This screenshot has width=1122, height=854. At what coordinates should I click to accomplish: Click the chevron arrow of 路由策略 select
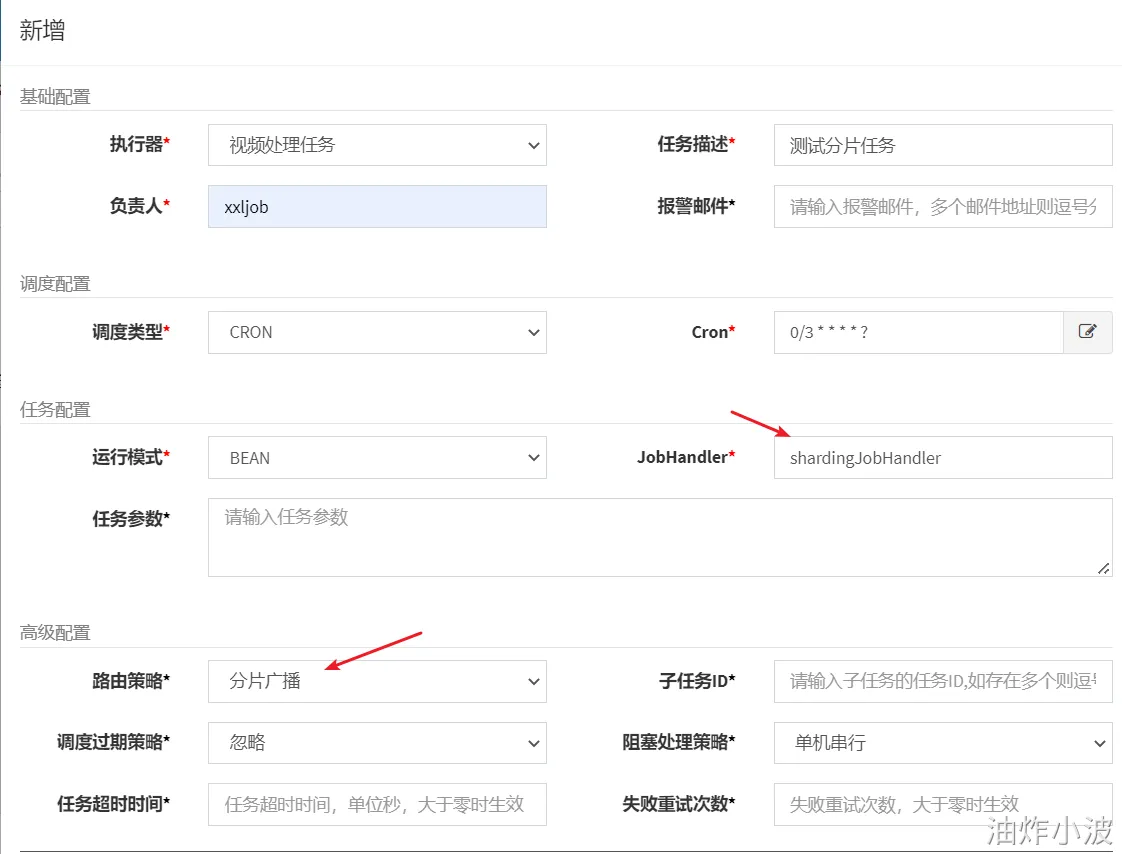pyautogui.click(x=534, y=681)
